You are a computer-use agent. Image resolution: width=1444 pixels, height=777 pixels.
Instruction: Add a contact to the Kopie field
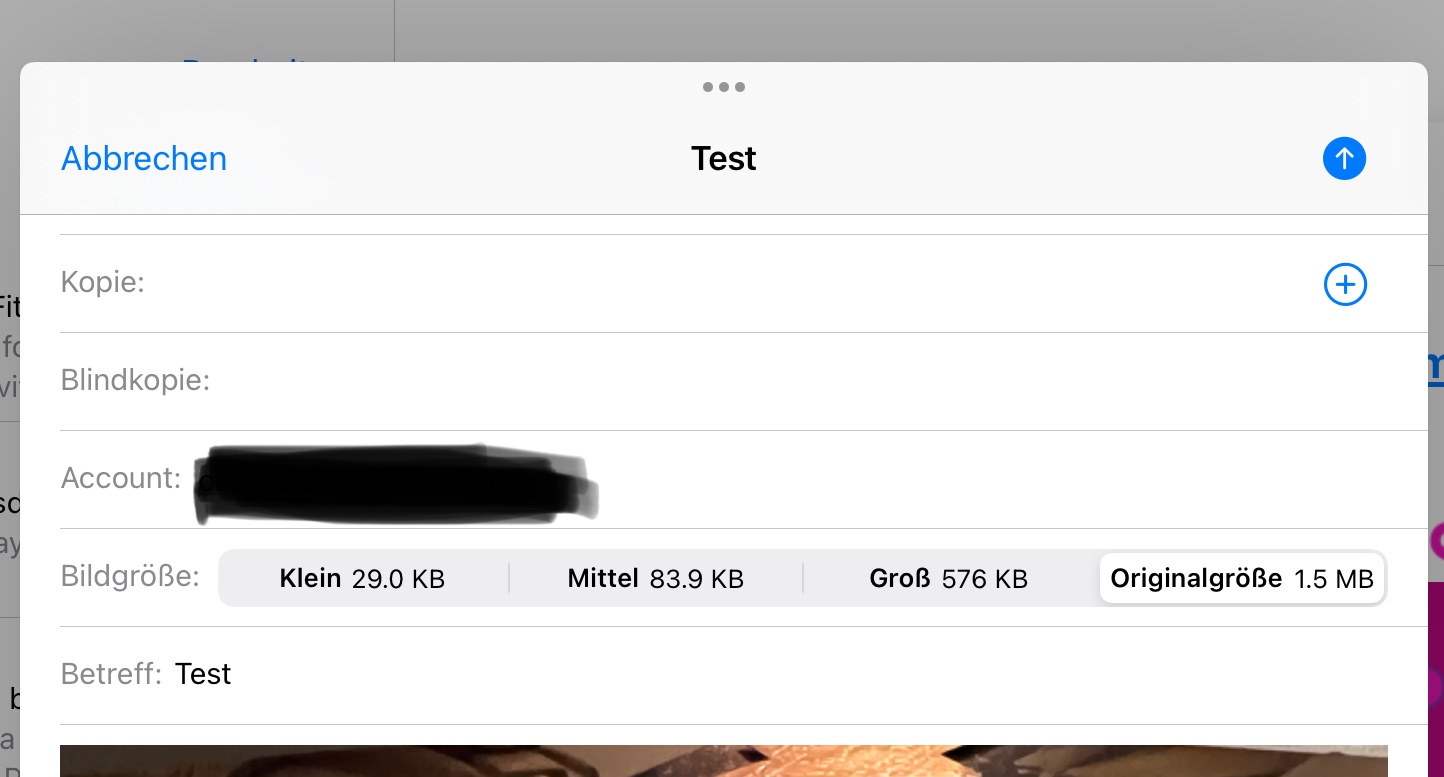[1345, 285]
